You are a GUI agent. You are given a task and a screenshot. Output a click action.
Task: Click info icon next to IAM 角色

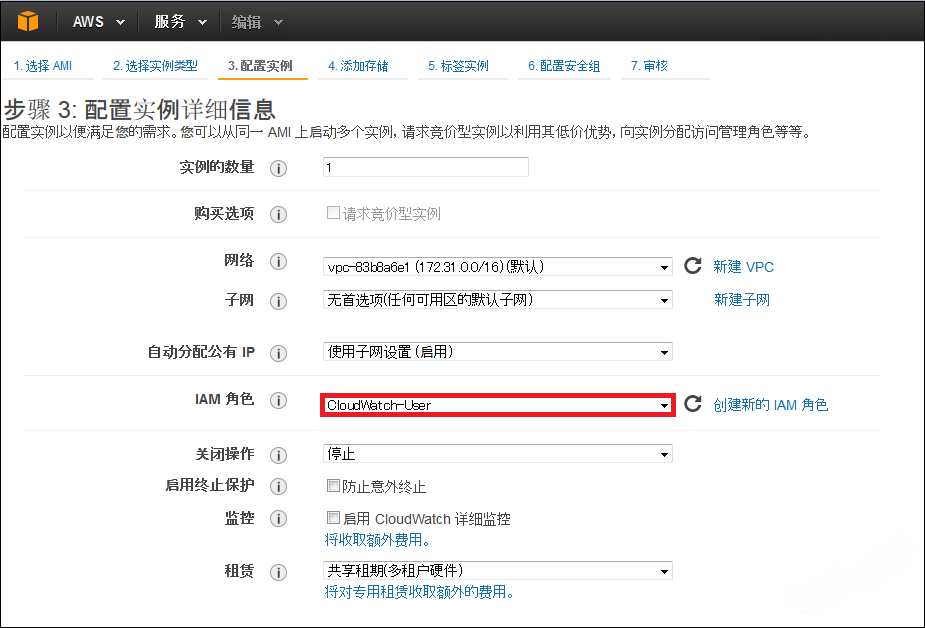point(279,400)
